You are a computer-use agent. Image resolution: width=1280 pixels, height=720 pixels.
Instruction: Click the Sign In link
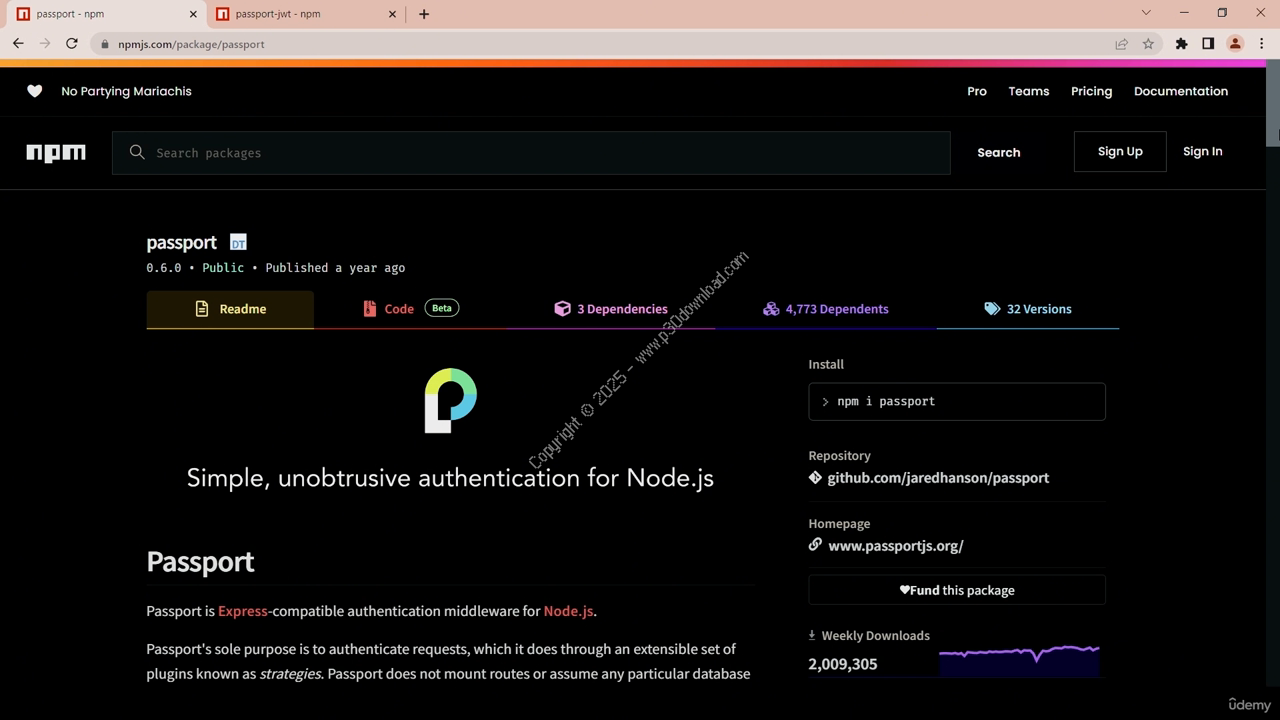coord(1202,151)
